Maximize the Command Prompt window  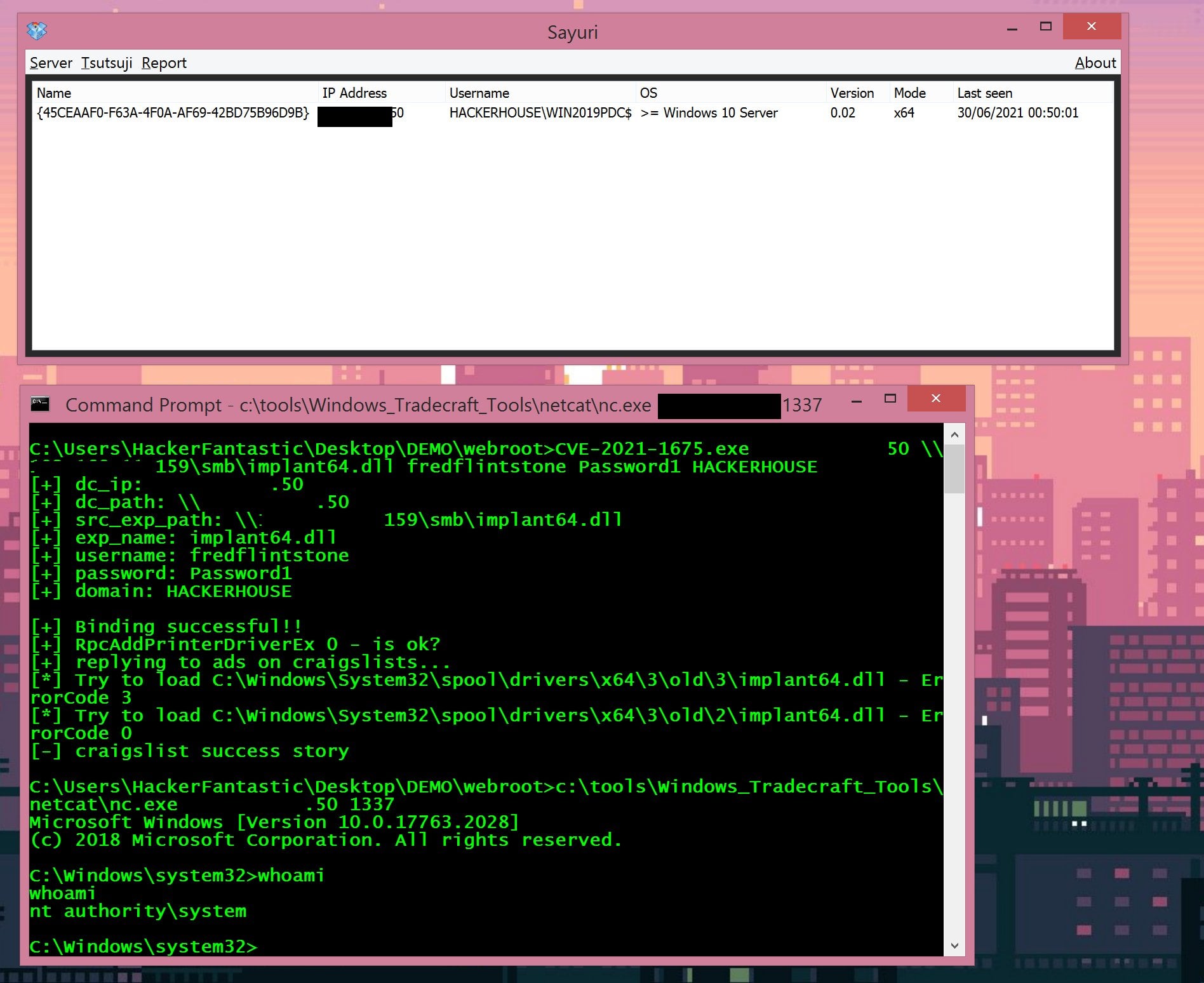(x=890, y=399)
